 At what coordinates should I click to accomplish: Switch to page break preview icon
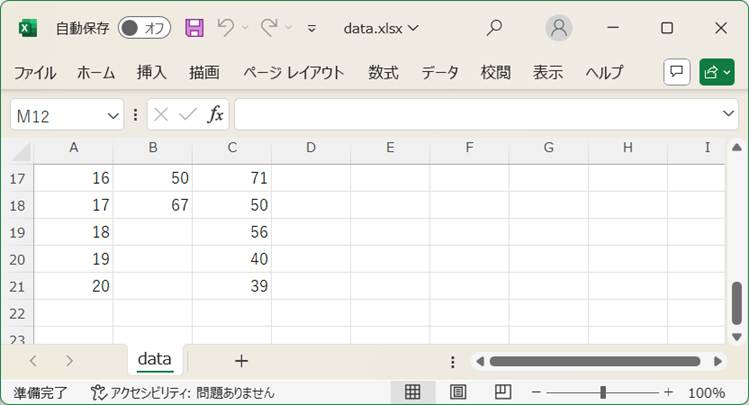[503, 392]
